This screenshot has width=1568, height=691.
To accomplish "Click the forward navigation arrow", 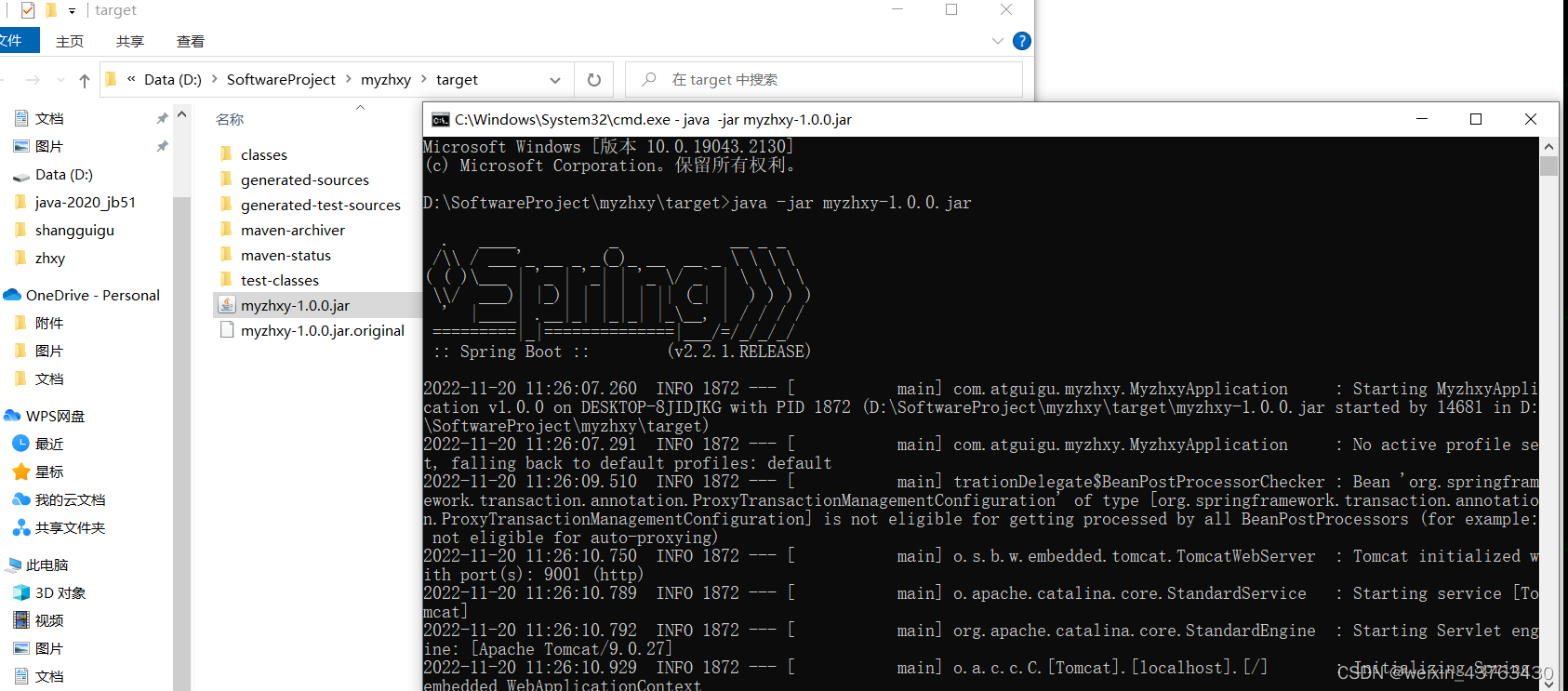I will (x=33, y=80).
